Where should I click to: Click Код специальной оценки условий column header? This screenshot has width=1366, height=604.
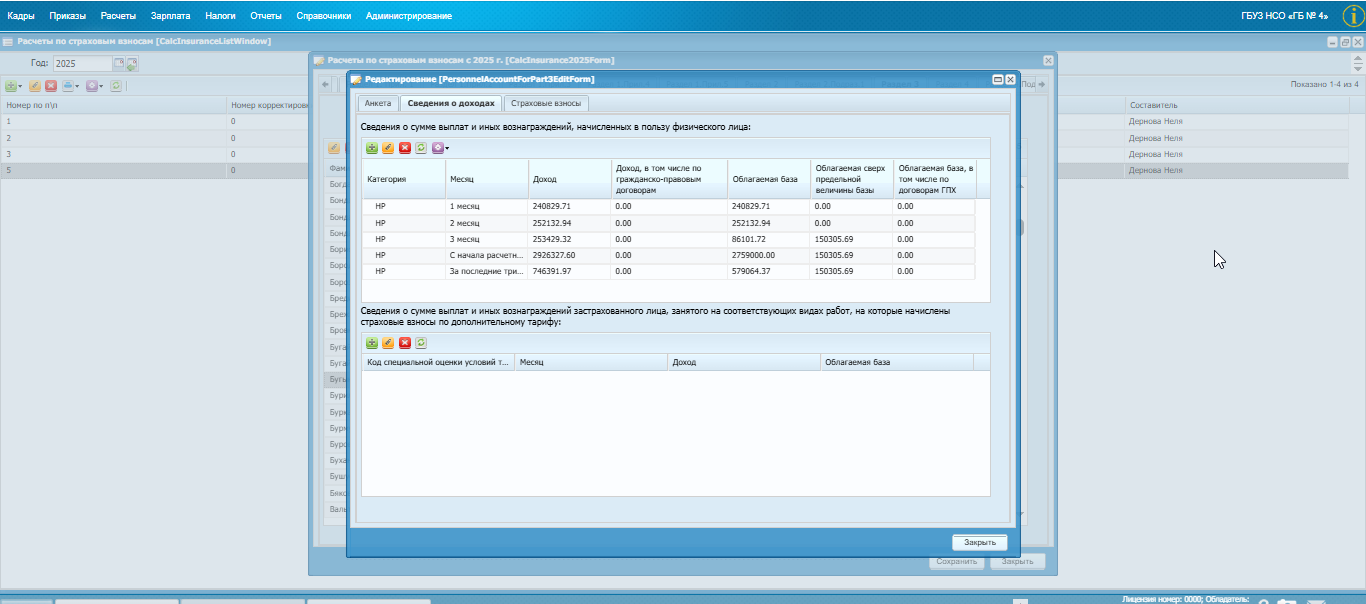point(438,362)
